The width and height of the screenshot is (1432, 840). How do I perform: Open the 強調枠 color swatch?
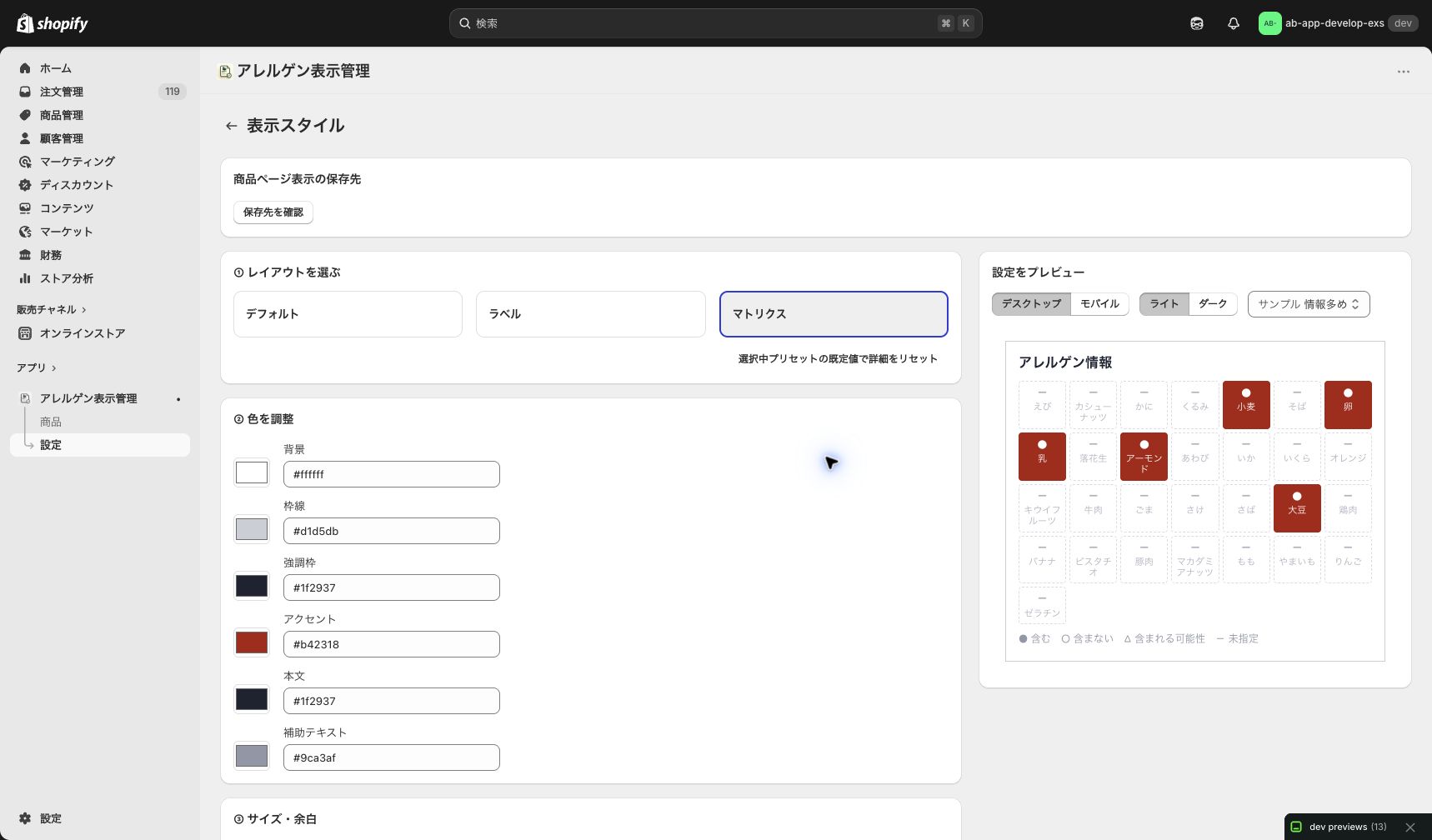click(252, 586)
